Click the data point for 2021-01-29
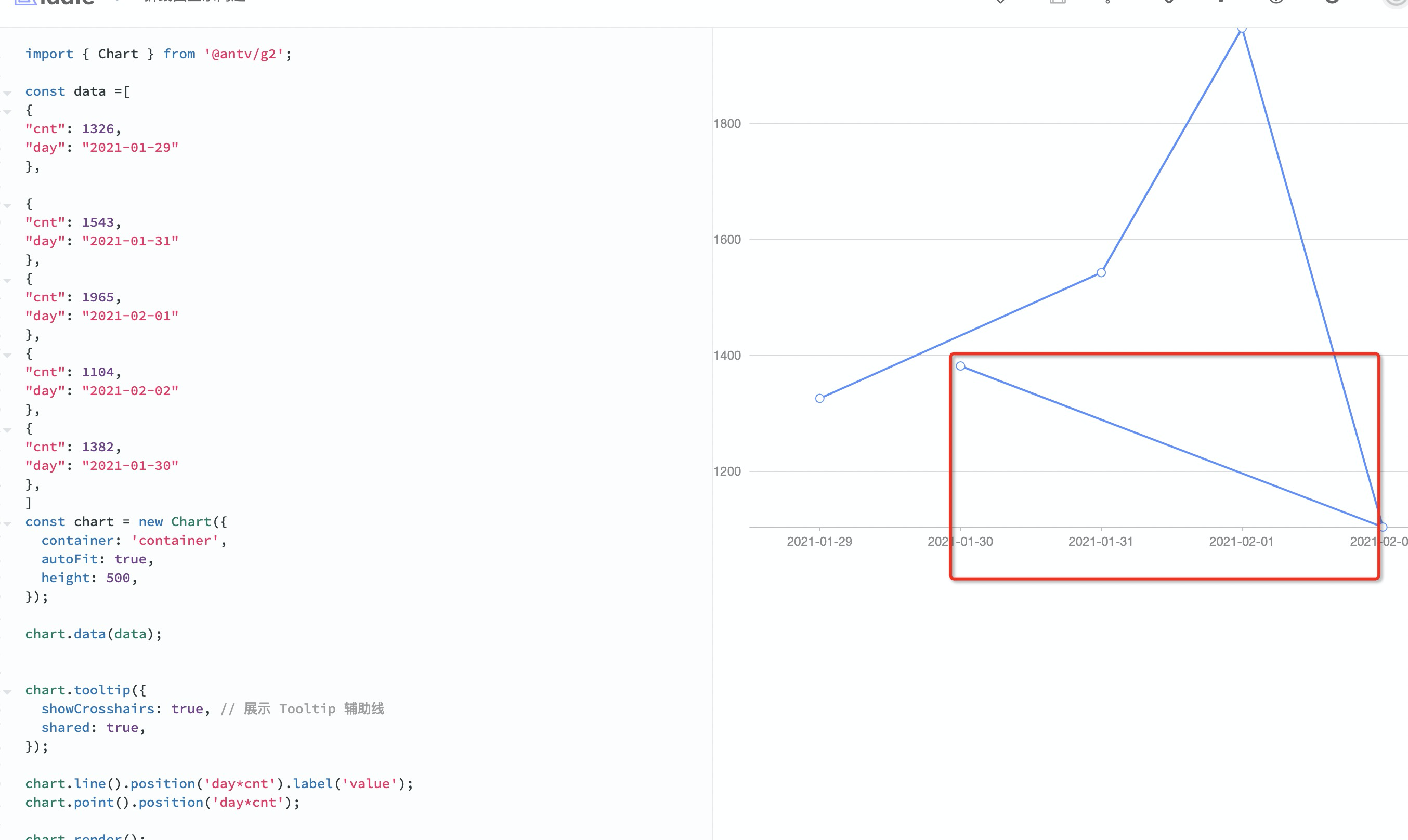Viewport: 1408px width, 840px height. click(819, 399)
